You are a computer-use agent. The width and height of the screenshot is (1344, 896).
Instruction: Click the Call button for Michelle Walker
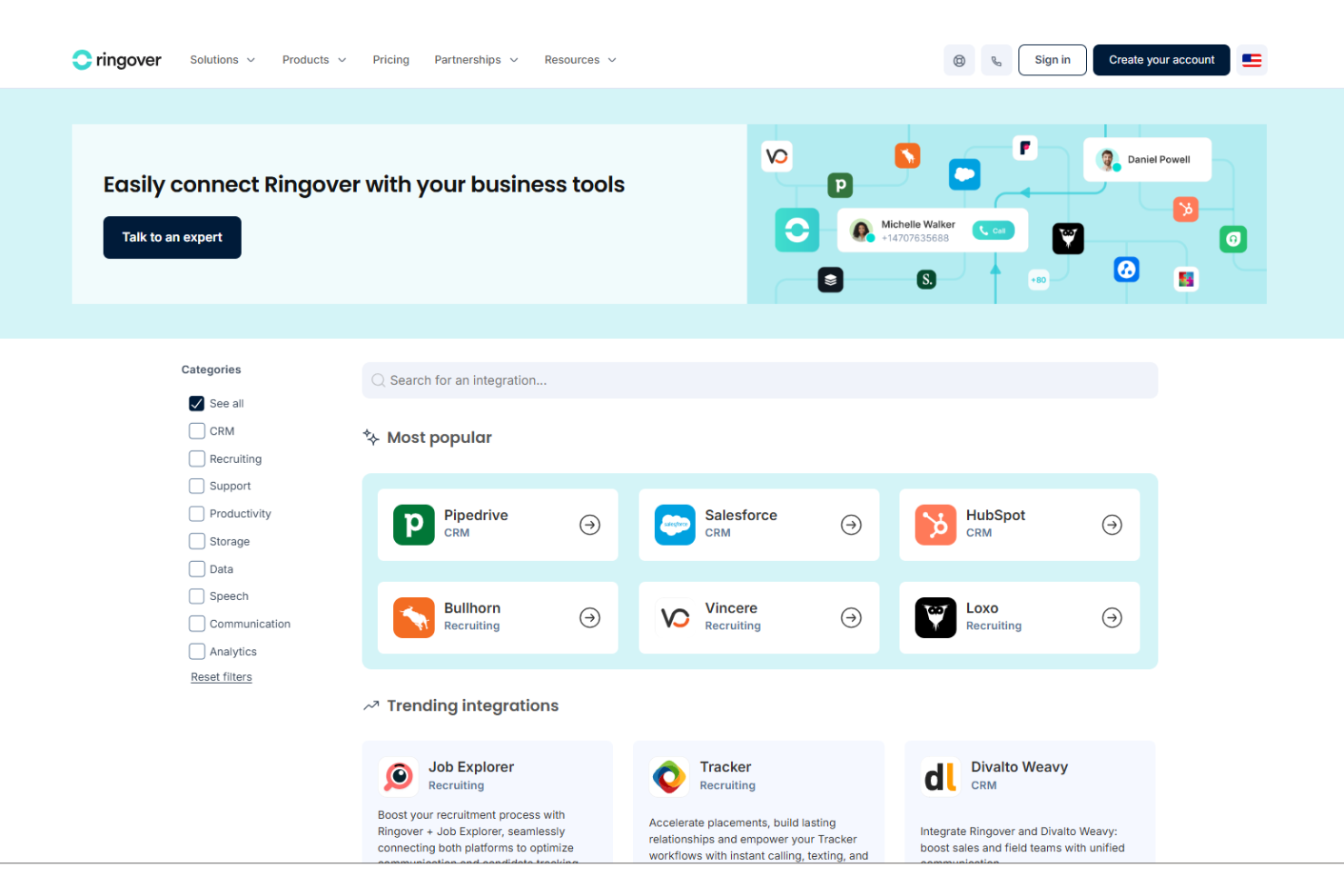993,231
